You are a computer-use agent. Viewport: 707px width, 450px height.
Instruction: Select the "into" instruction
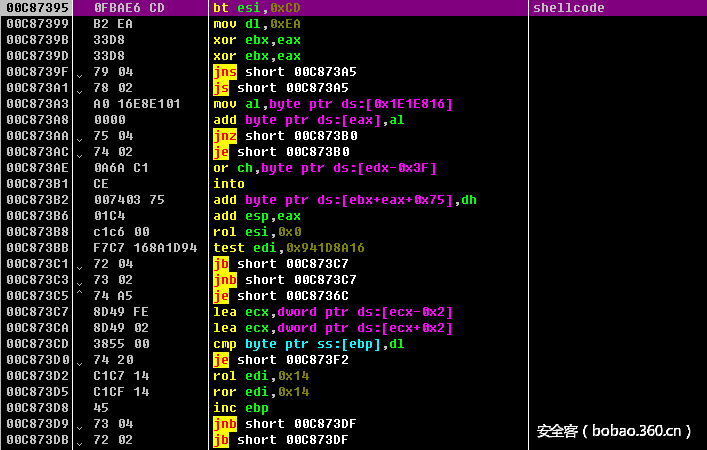click(229, 184)
